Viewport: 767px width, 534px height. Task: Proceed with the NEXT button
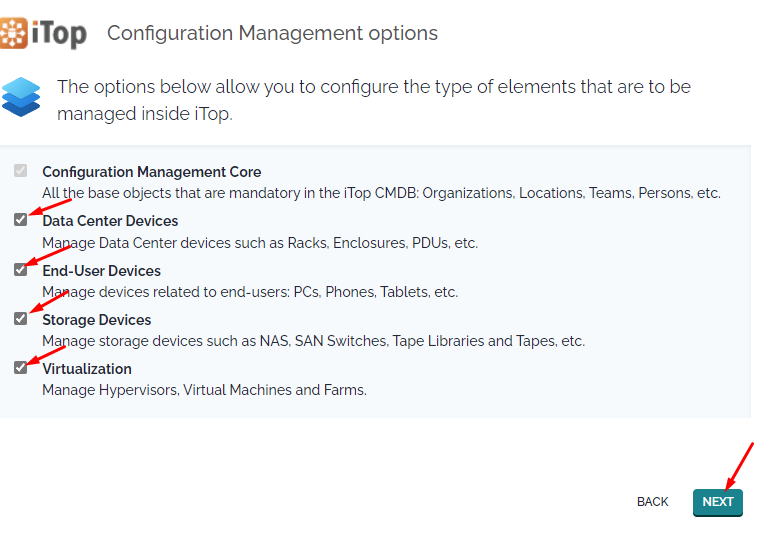pos(718,502)
